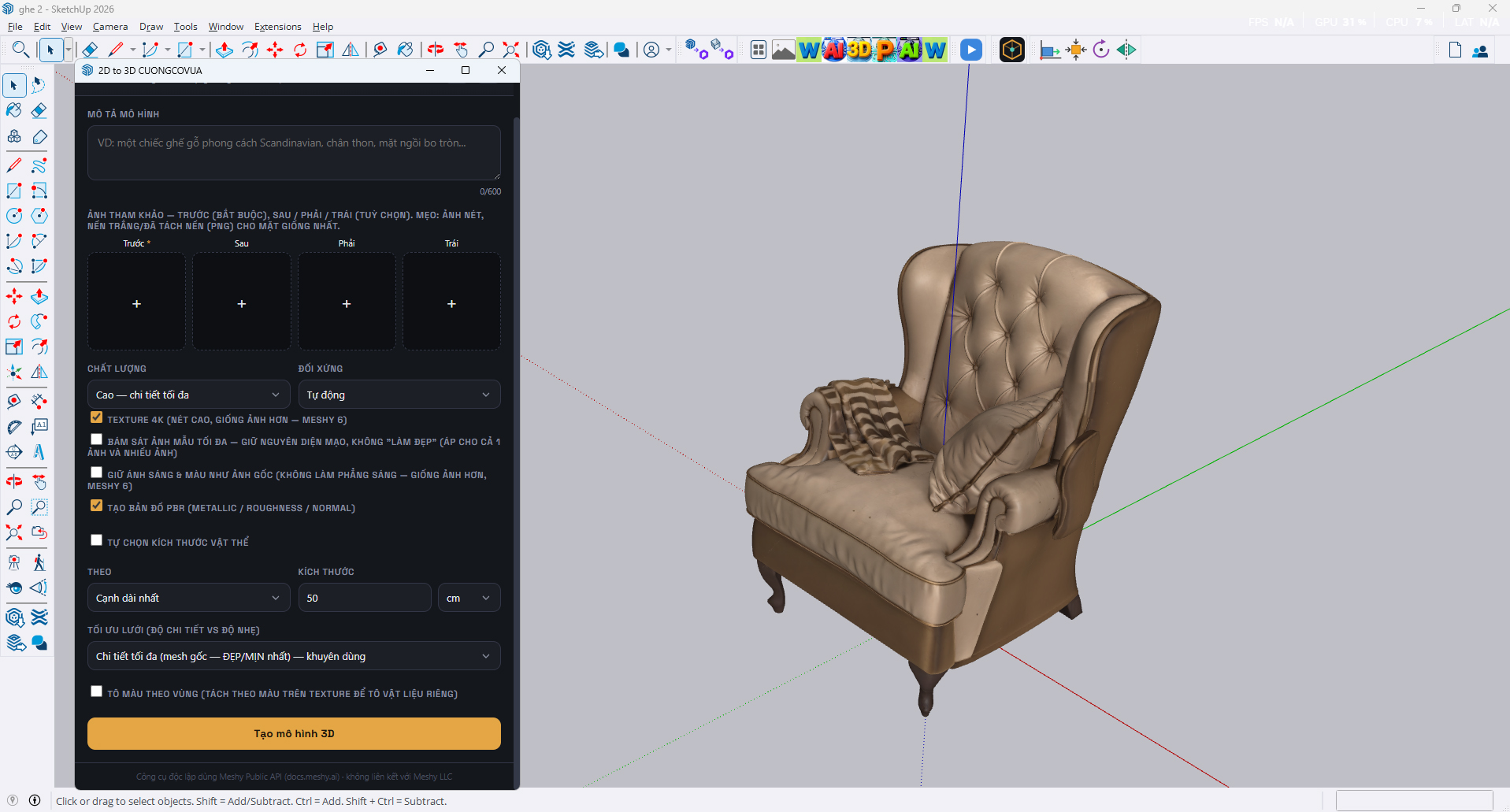Open the ĐỐI XỨNG symmetry dropdown
Viewport: 1510px width, 812px height.
[x=399, y=395]
